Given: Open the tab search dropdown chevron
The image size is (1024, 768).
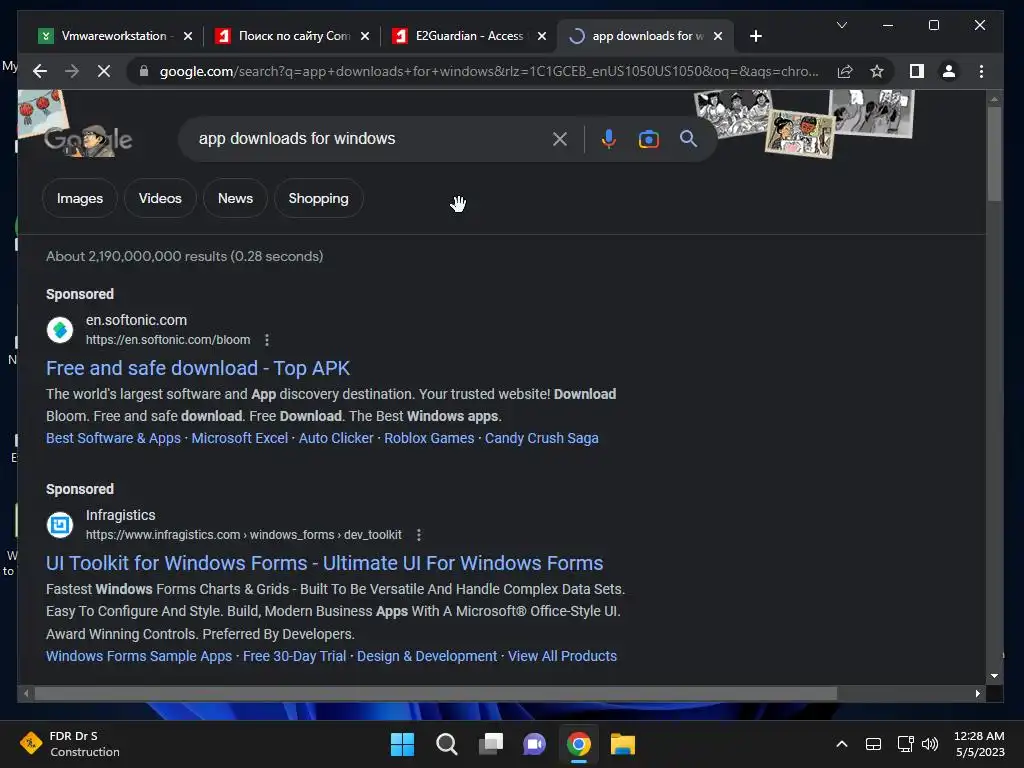Looking at the screenshot, I should 842,25.
